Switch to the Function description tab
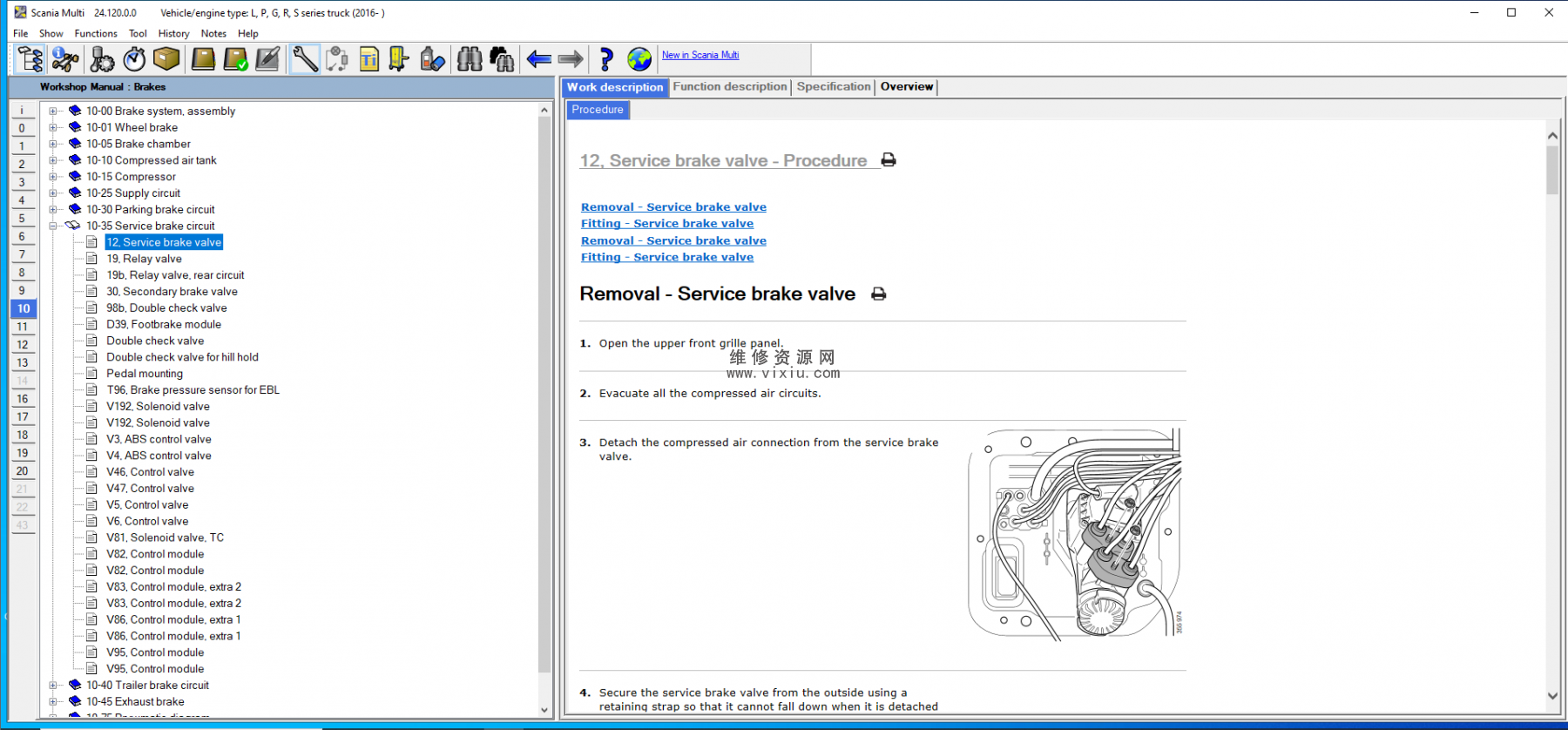 pyautogui.click(x=730, y=86)
